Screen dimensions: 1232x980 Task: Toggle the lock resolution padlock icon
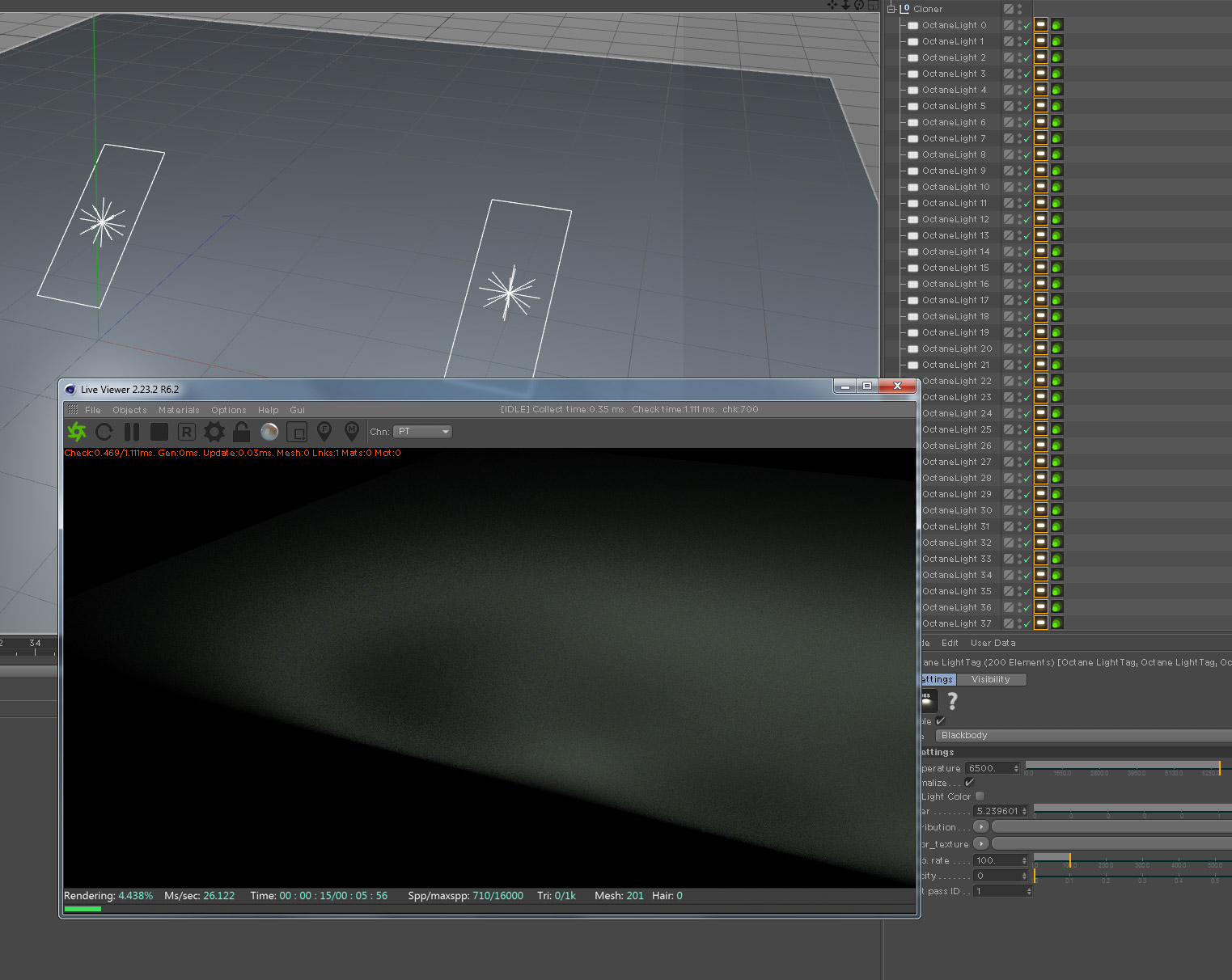coord(241,432)
